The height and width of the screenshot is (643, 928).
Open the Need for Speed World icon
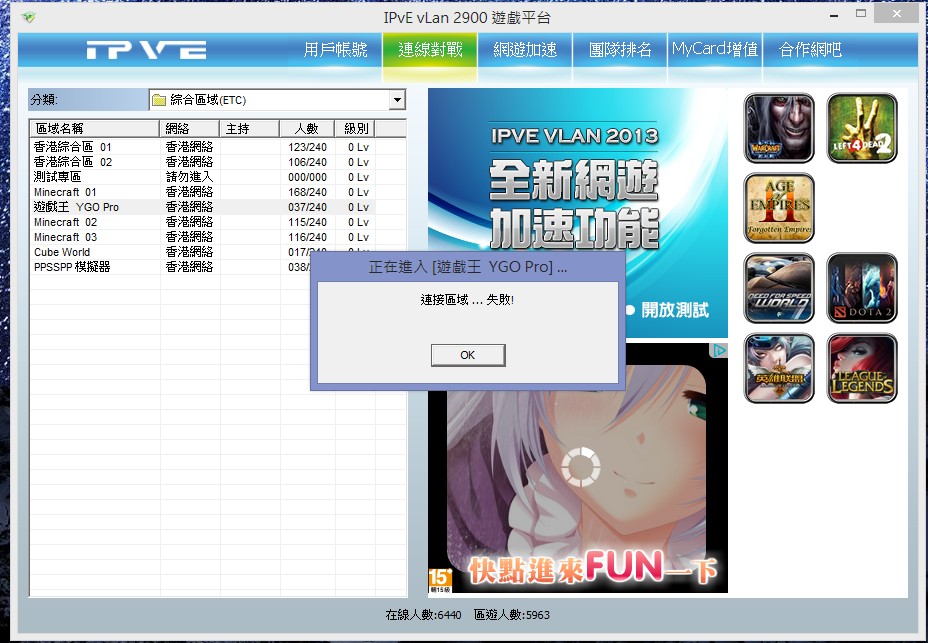[x=779, y=288]
